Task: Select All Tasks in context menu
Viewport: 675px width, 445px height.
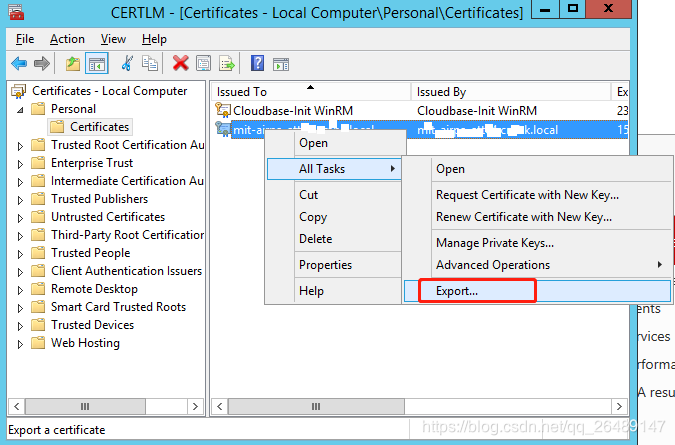Action: (334, 169)
